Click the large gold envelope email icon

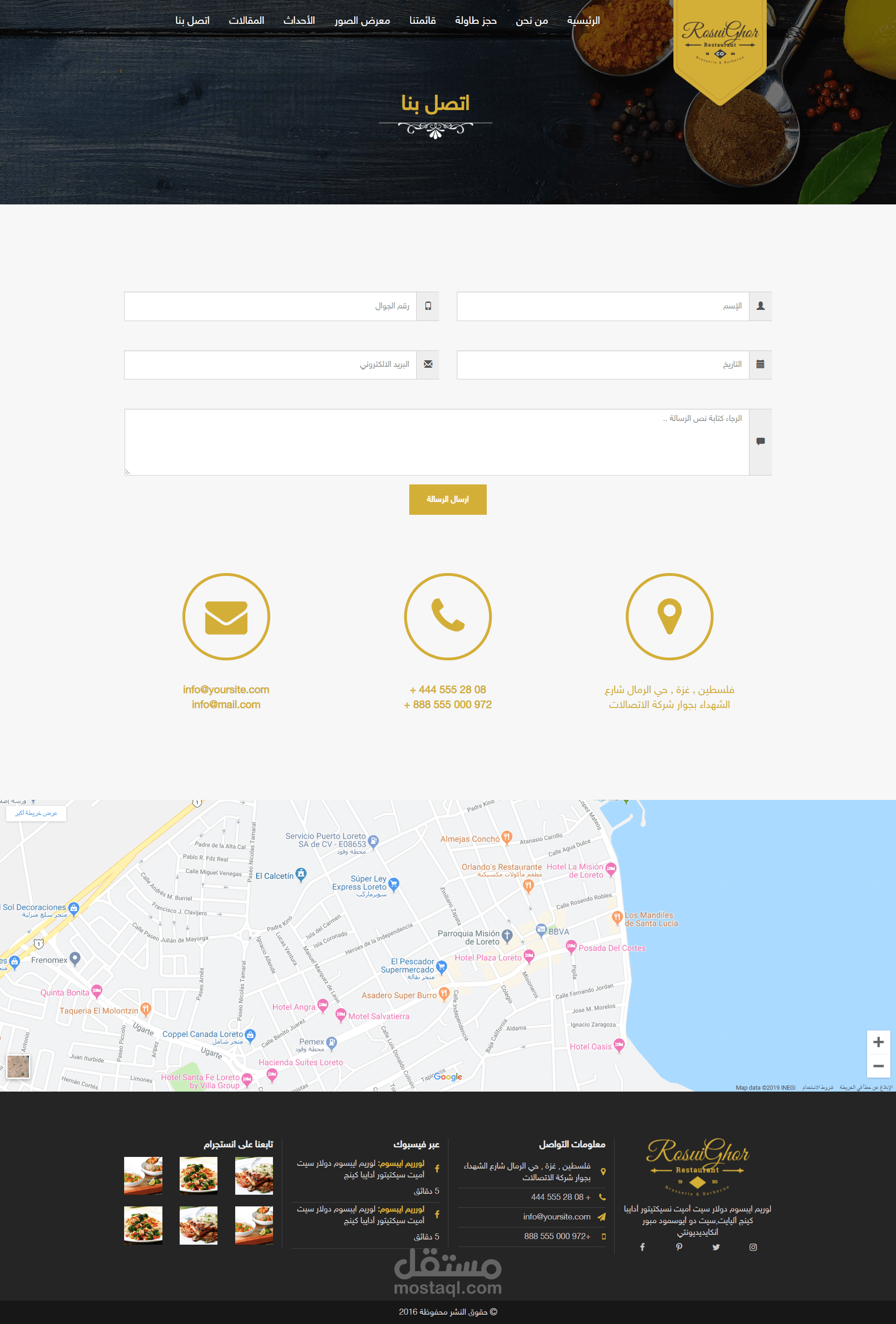[x=226, y=617]
